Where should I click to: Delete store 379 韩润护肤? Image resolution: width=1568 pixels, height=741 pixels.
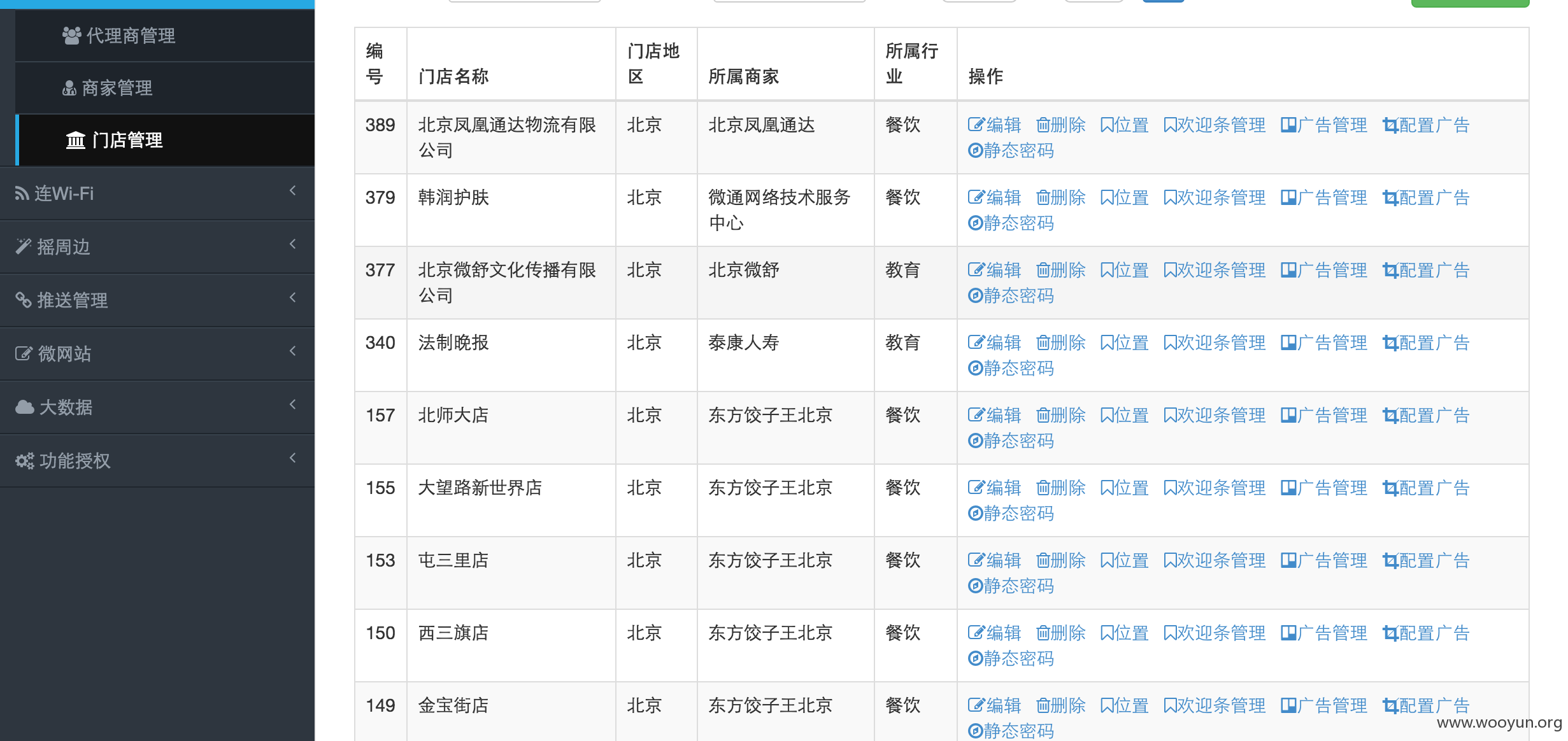point(1061,197)
